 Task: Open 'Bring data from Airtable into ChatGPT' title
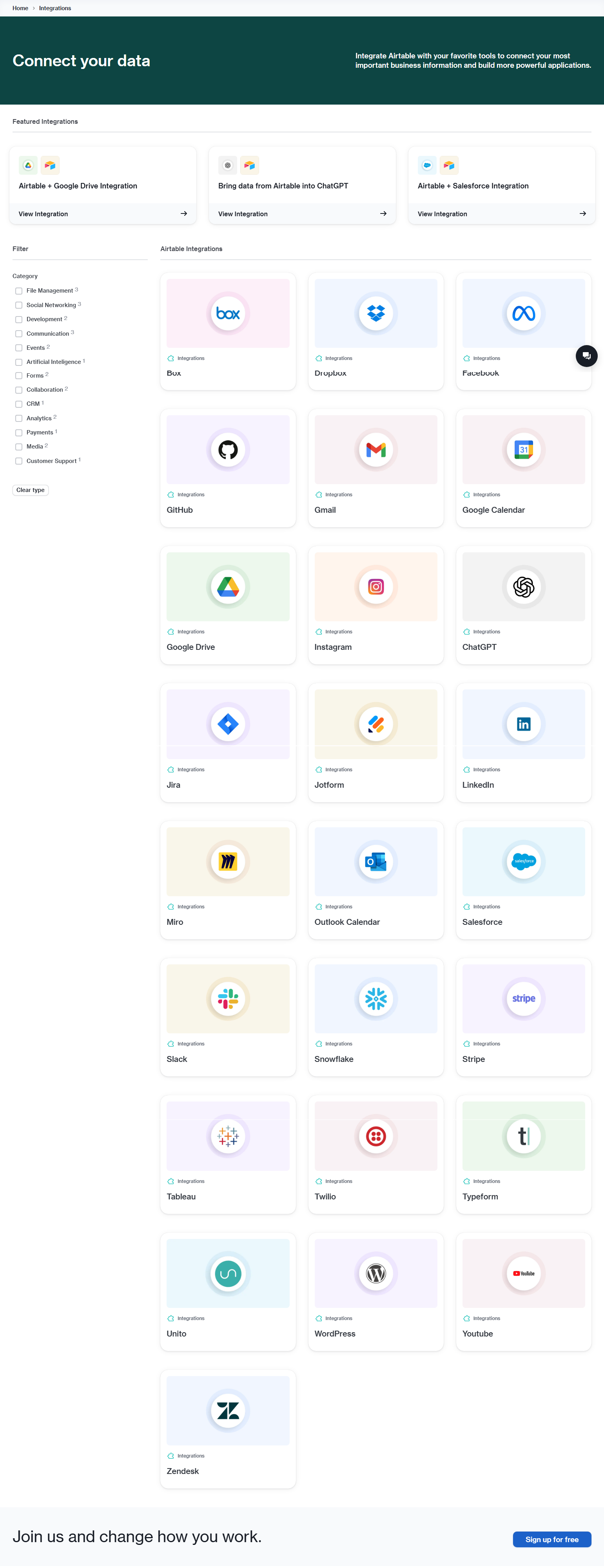pyautogui.click(x=283, y=186)
